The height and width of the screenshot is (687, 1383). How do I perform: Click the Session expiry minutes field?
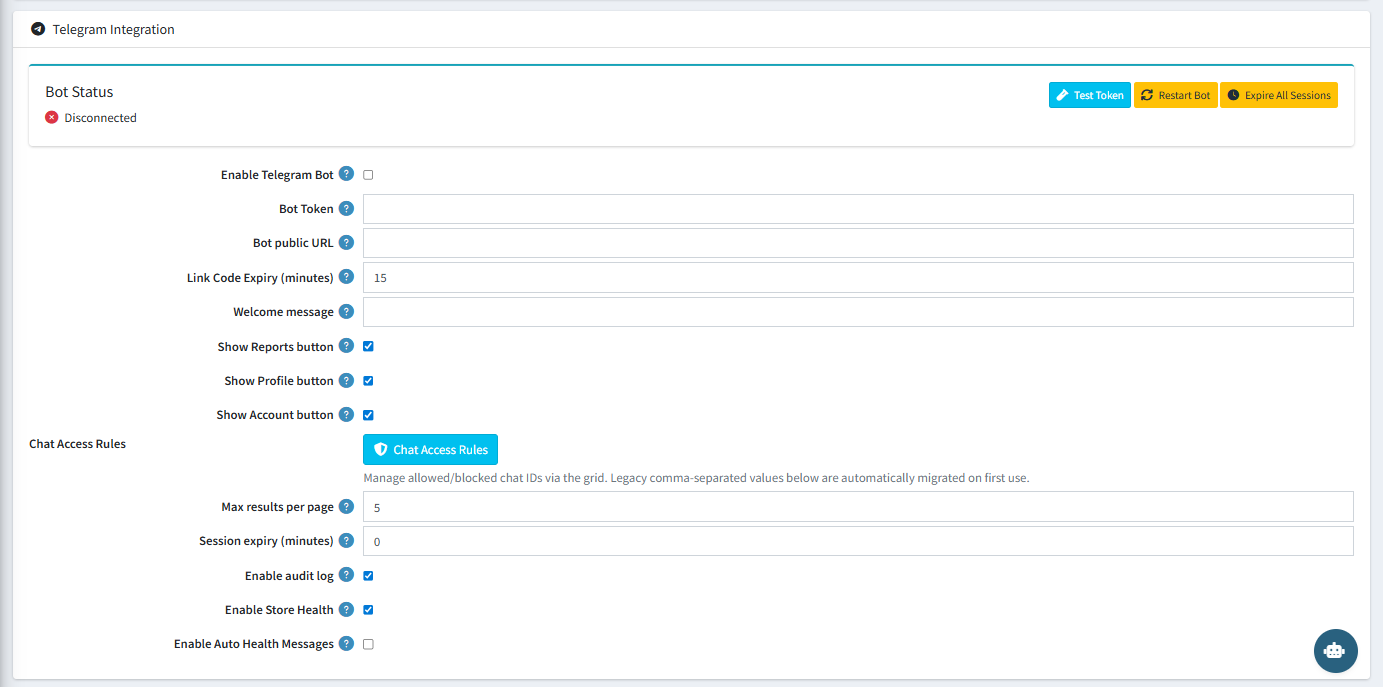click(858, 541)
